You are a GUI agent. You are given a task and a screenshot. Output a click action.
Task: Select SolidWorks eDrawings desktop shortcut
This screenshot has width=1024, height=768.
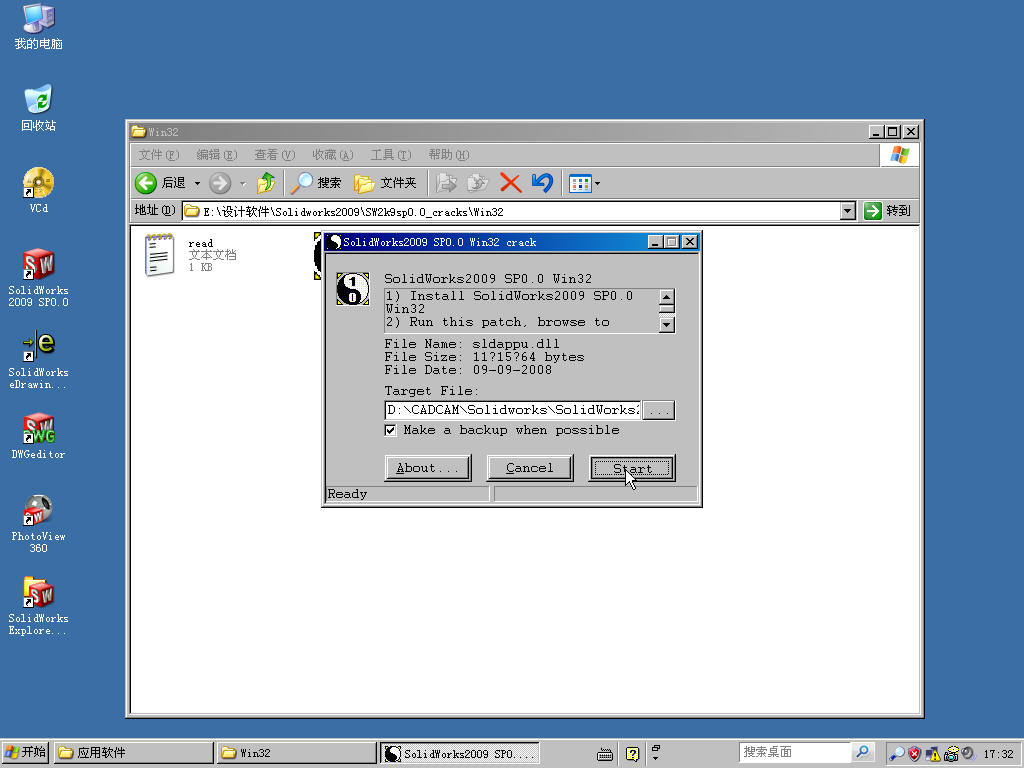click(x=39, y=360)
